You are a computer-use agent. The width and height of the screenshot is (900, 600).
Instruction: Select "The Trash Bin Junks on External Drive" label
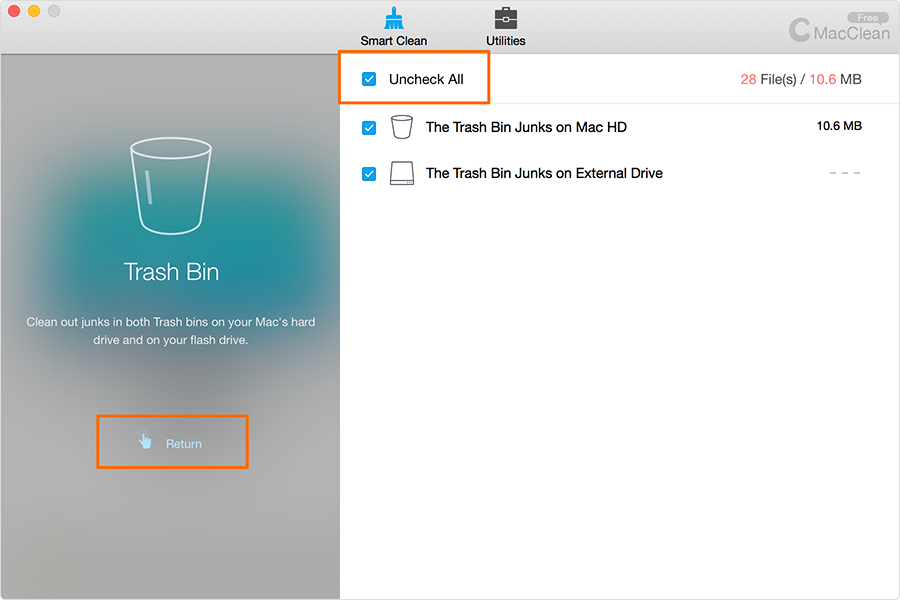coord(544,173)
